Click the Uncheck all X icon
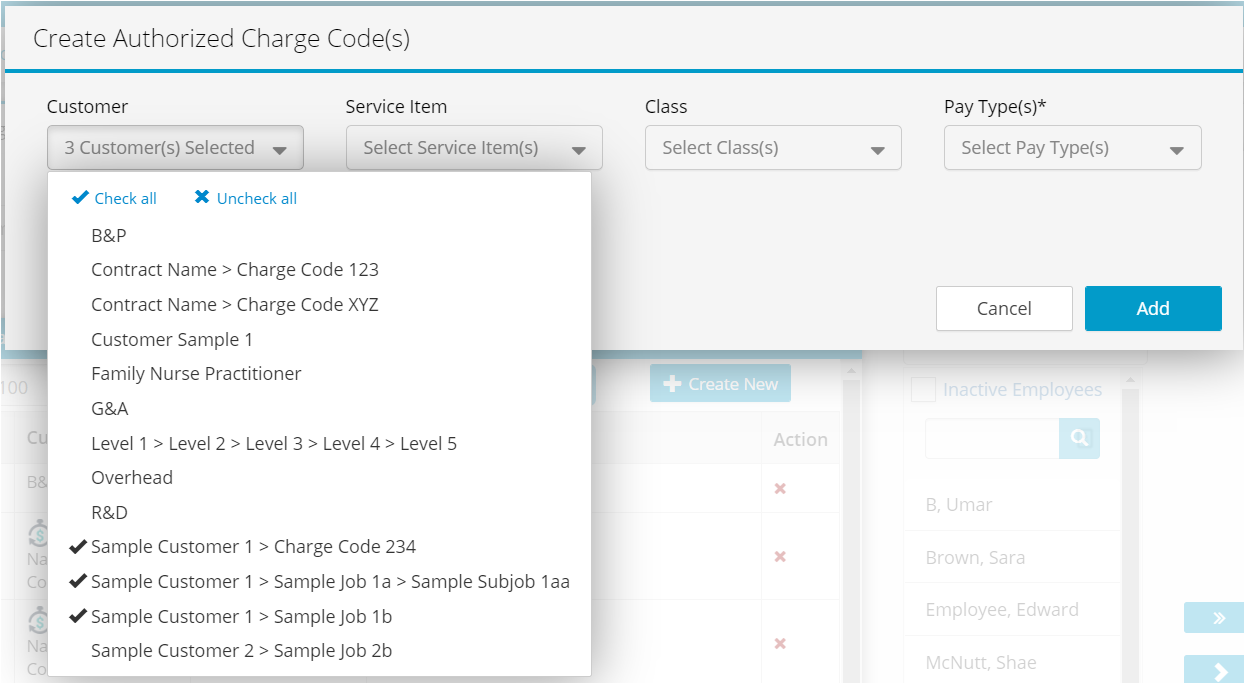The height and width of the screenshot is (684, 1245). tap(203, 197)
